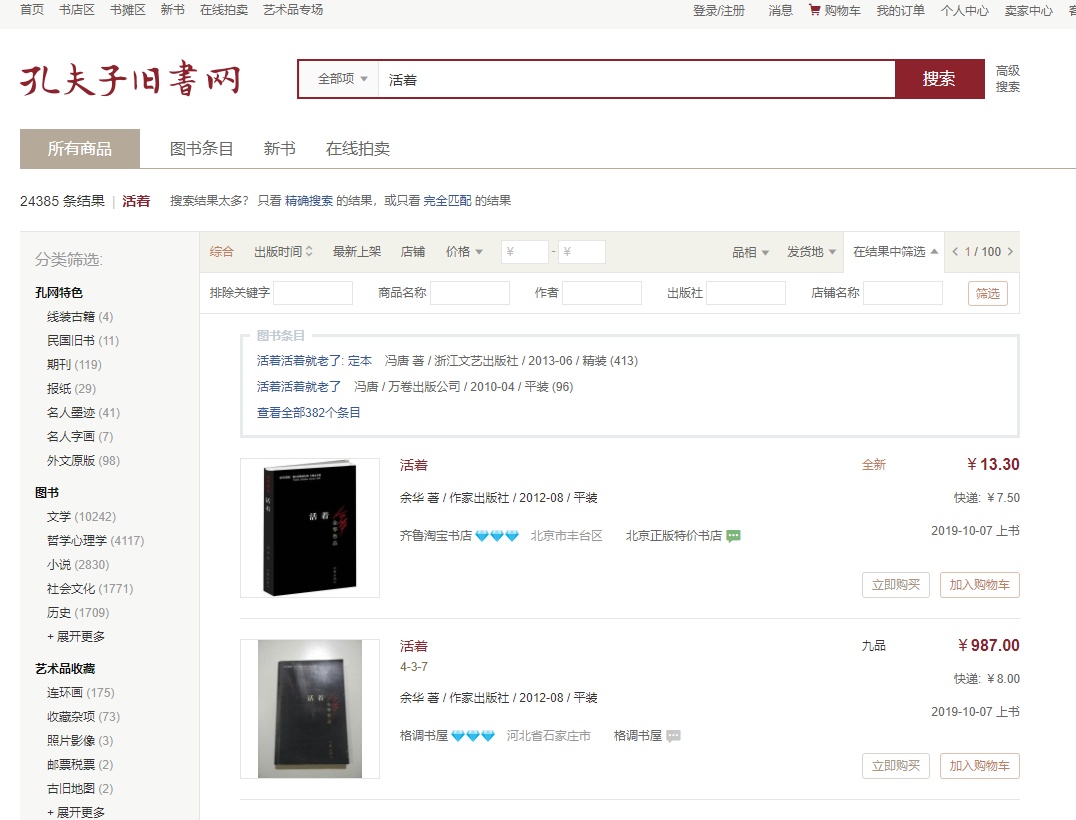Open the ¥13.30 book's cover thumbnail

click(x=309, y=528)
